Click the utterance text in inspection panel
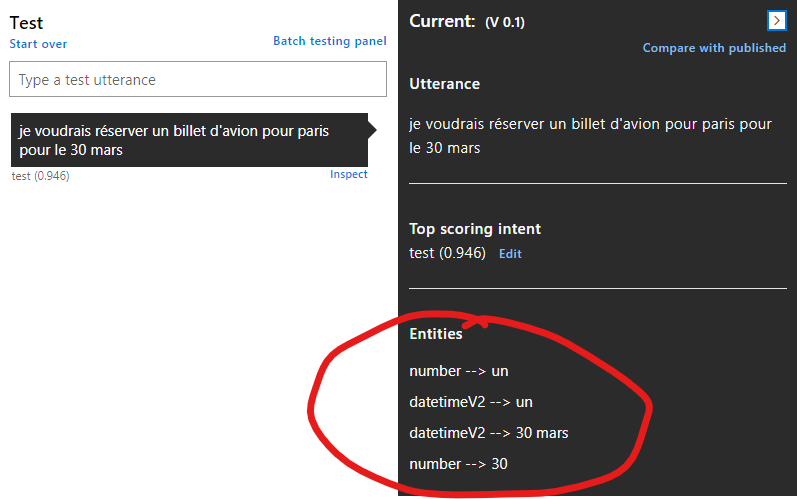The height and width of the screenshot is (499, 797). point(590,136)
